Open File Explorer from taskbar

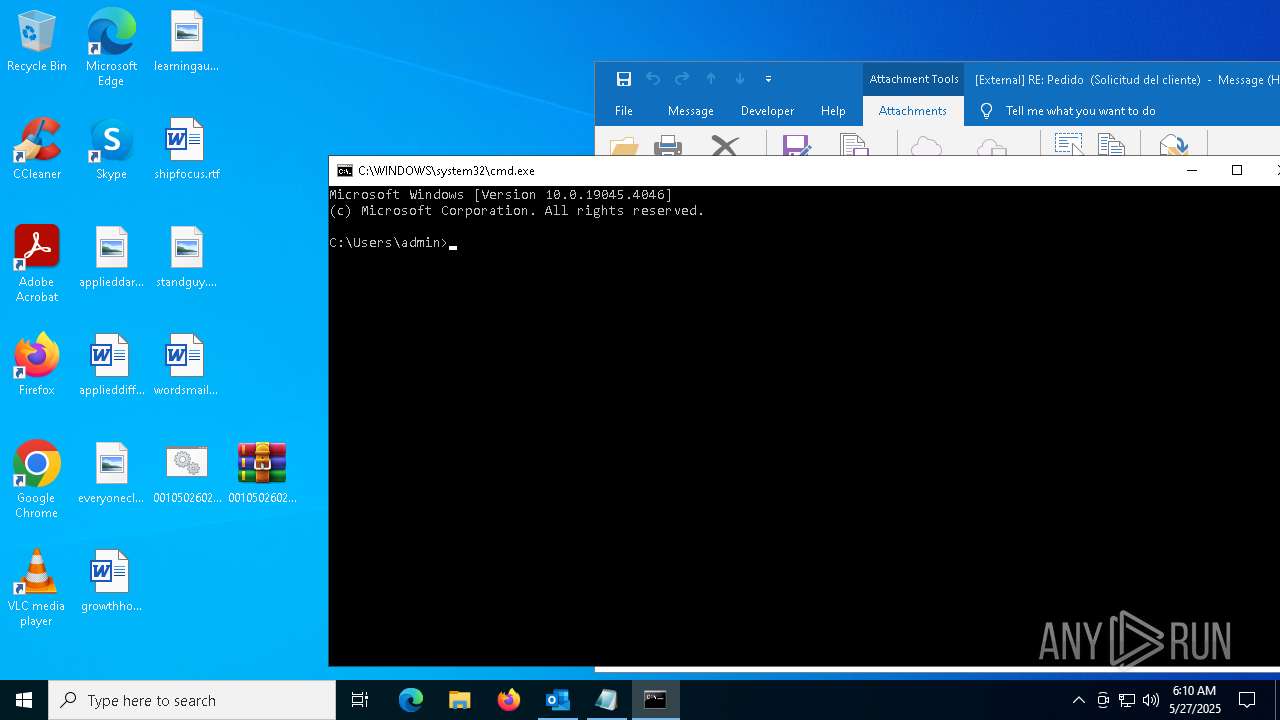tap(460, 700)
